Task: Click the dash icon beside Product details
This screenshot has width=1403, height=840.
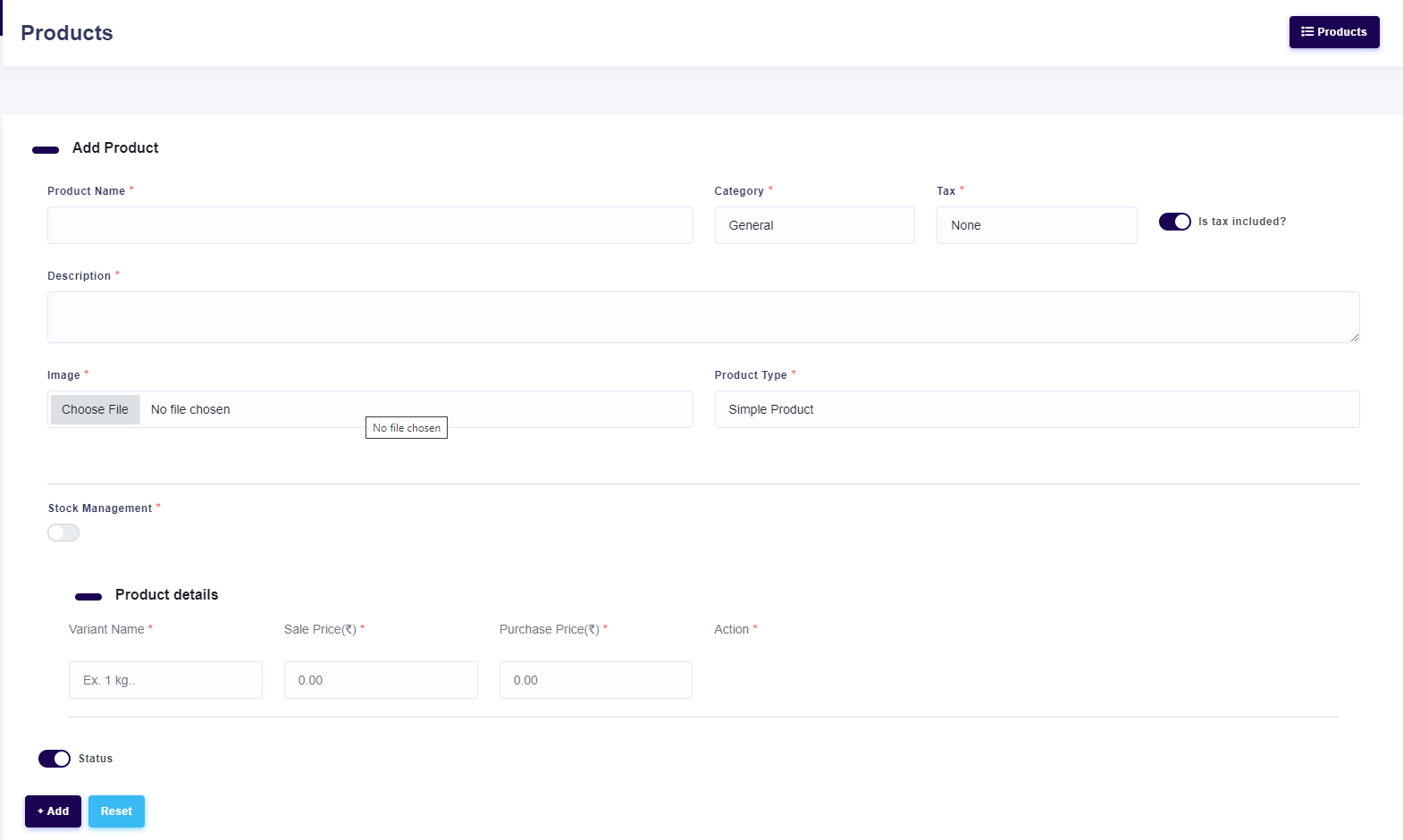Action: tap(88, 597)
